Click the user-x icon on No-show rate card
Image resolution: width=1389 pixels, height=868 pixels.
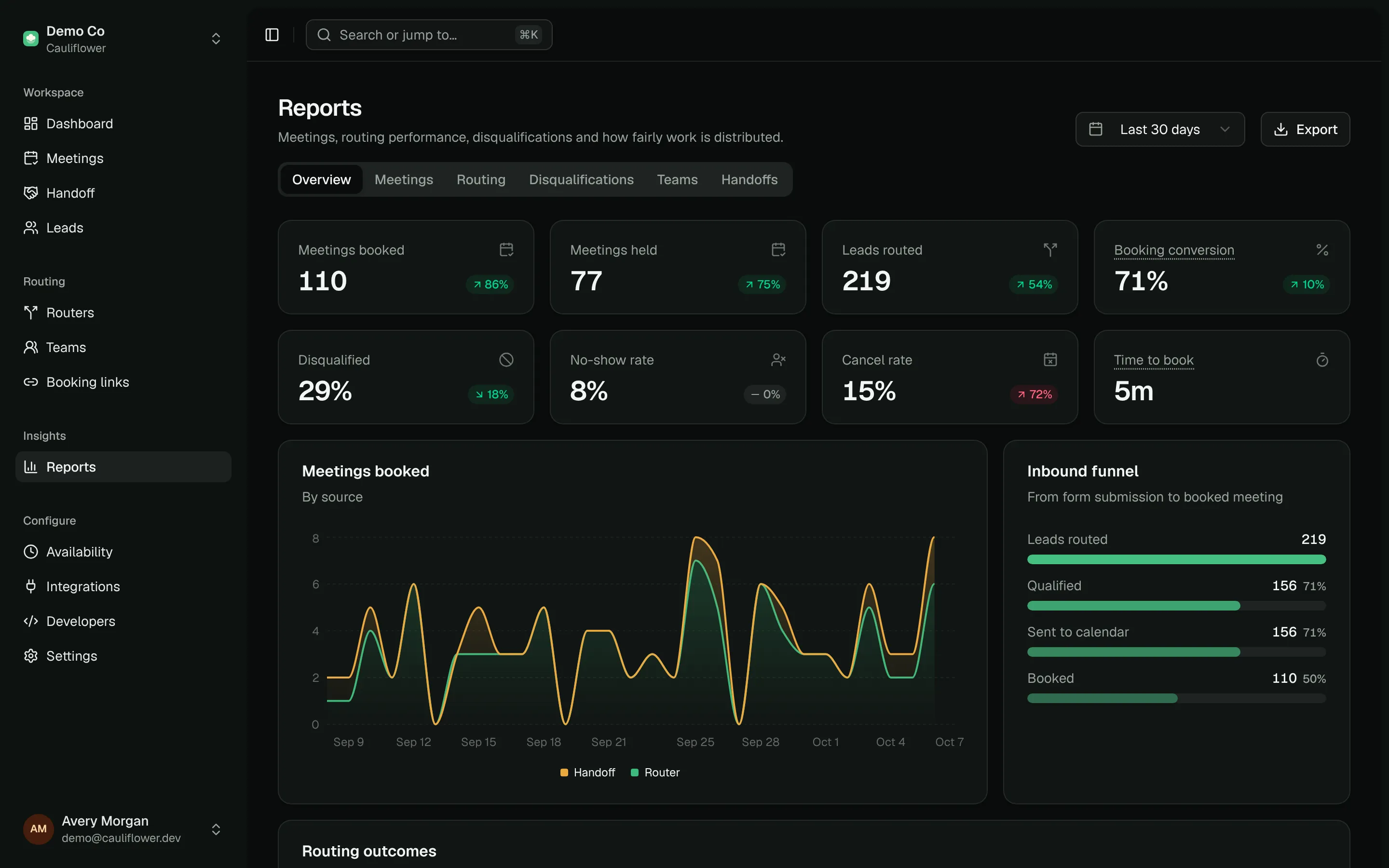778,360
